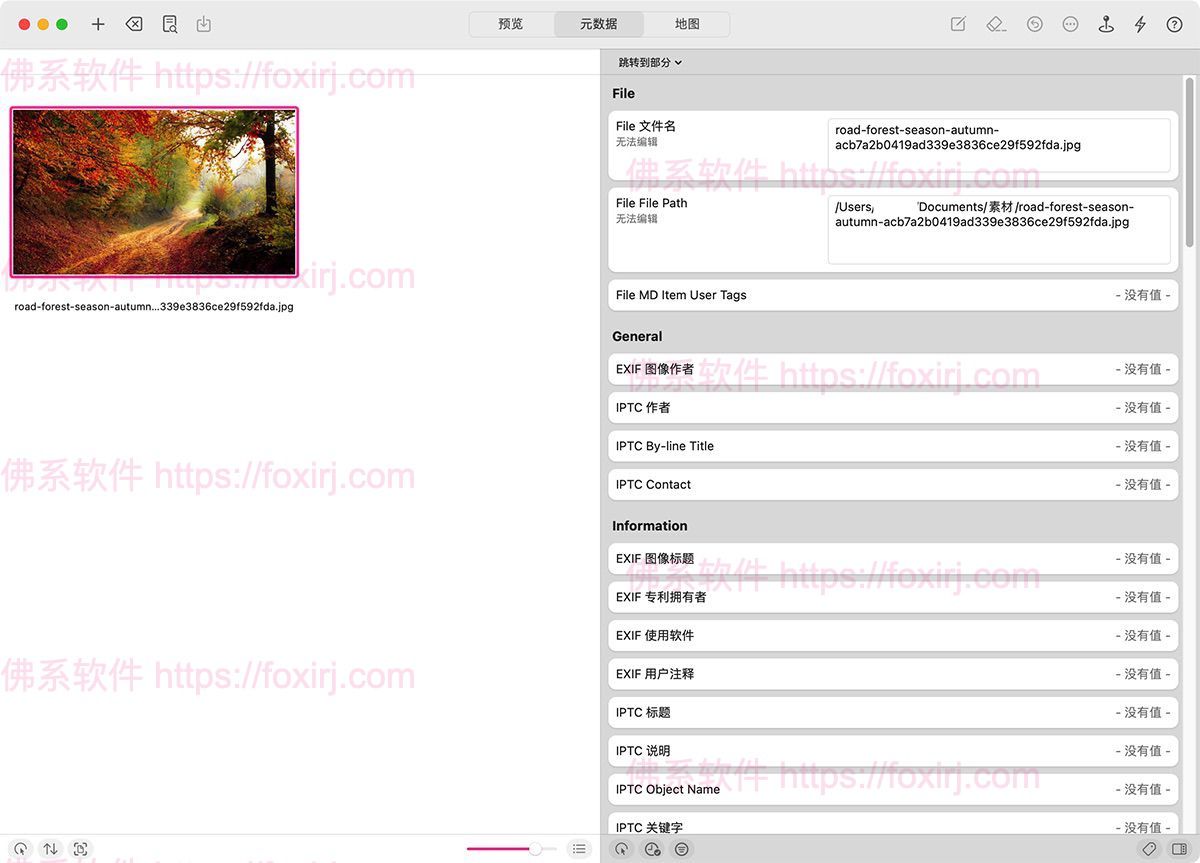The image size is (1200, 863).
Task: Open help via question mark icon
Action: (x=1175, y=24)
